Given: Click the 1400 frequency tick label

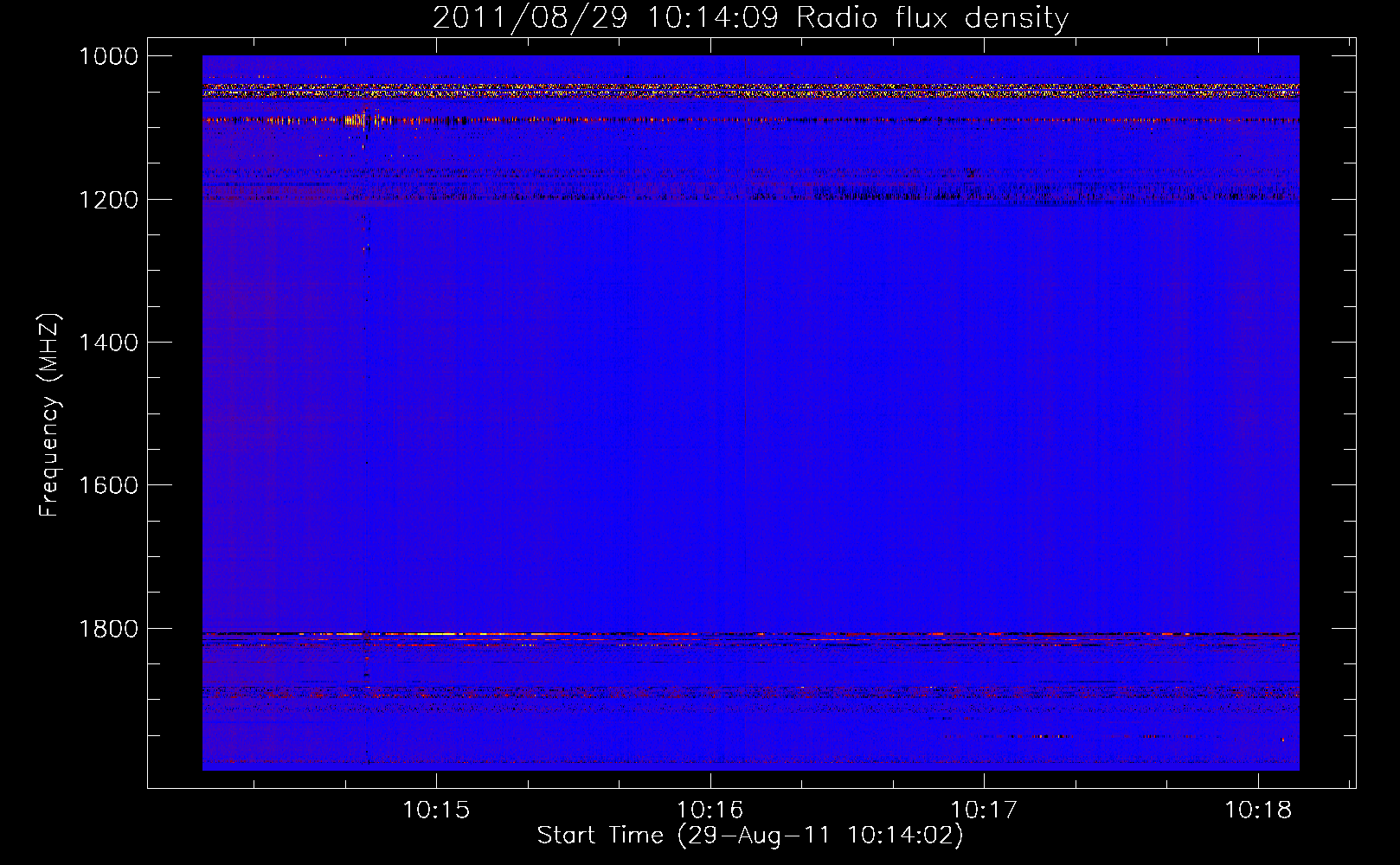Looking at the screenshot, I should click(x=108, y=343).
